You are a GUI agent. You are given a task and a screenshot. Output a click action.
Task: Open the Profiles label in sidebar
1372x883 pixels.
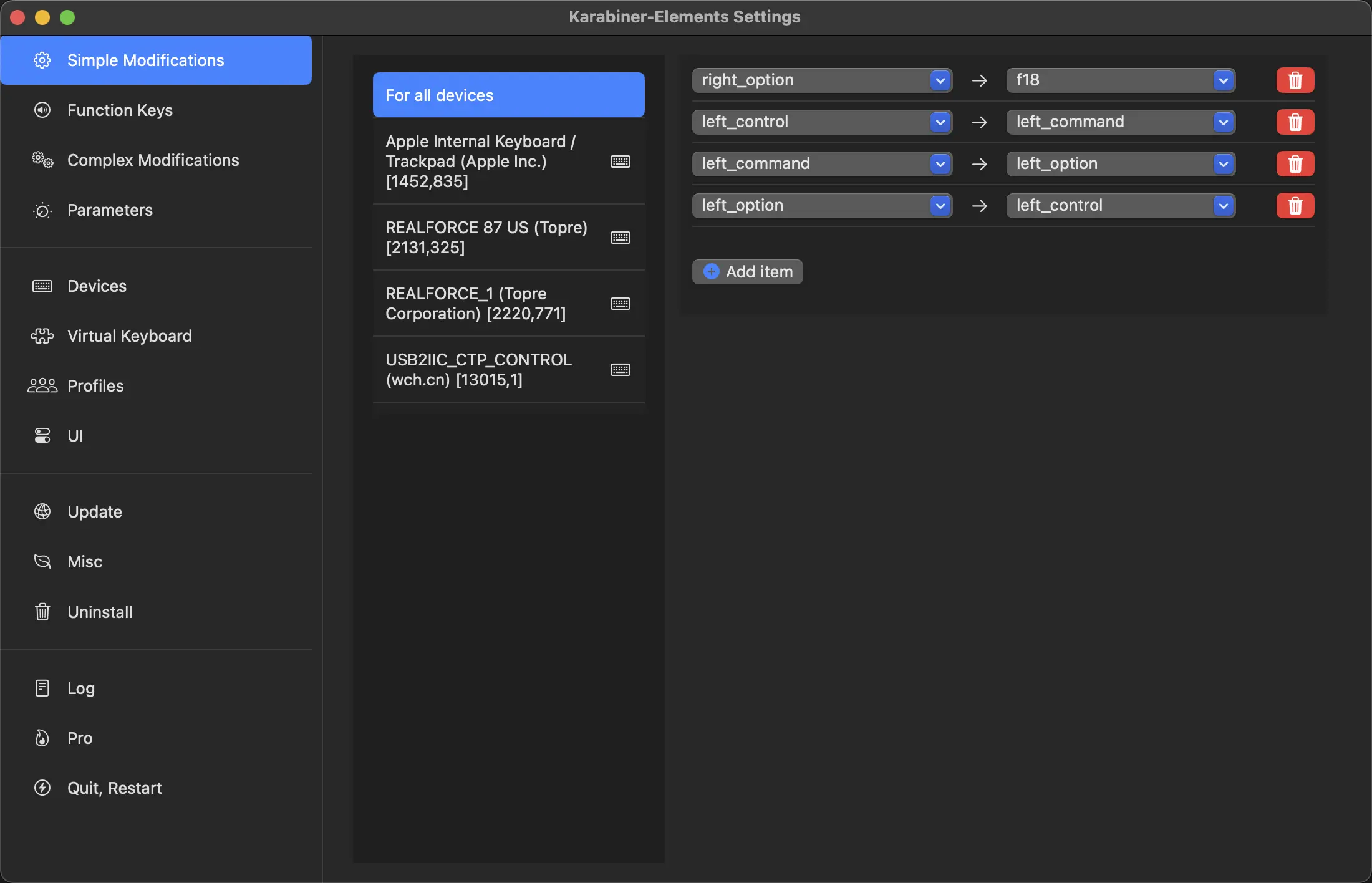pyautogui.click(x=95, y=386)
